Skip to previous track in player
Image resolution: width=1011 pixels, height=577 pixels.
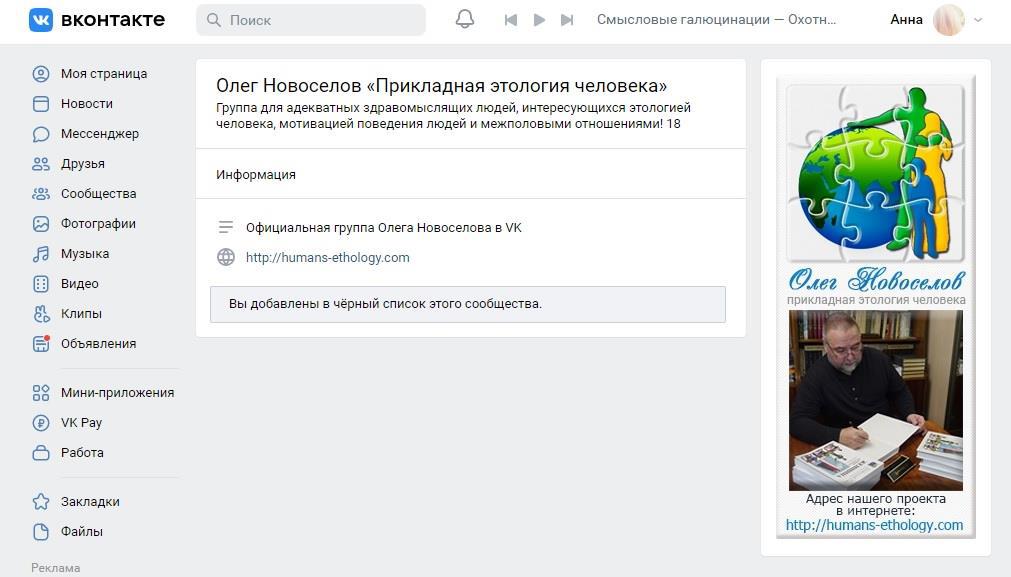[511, 20]
